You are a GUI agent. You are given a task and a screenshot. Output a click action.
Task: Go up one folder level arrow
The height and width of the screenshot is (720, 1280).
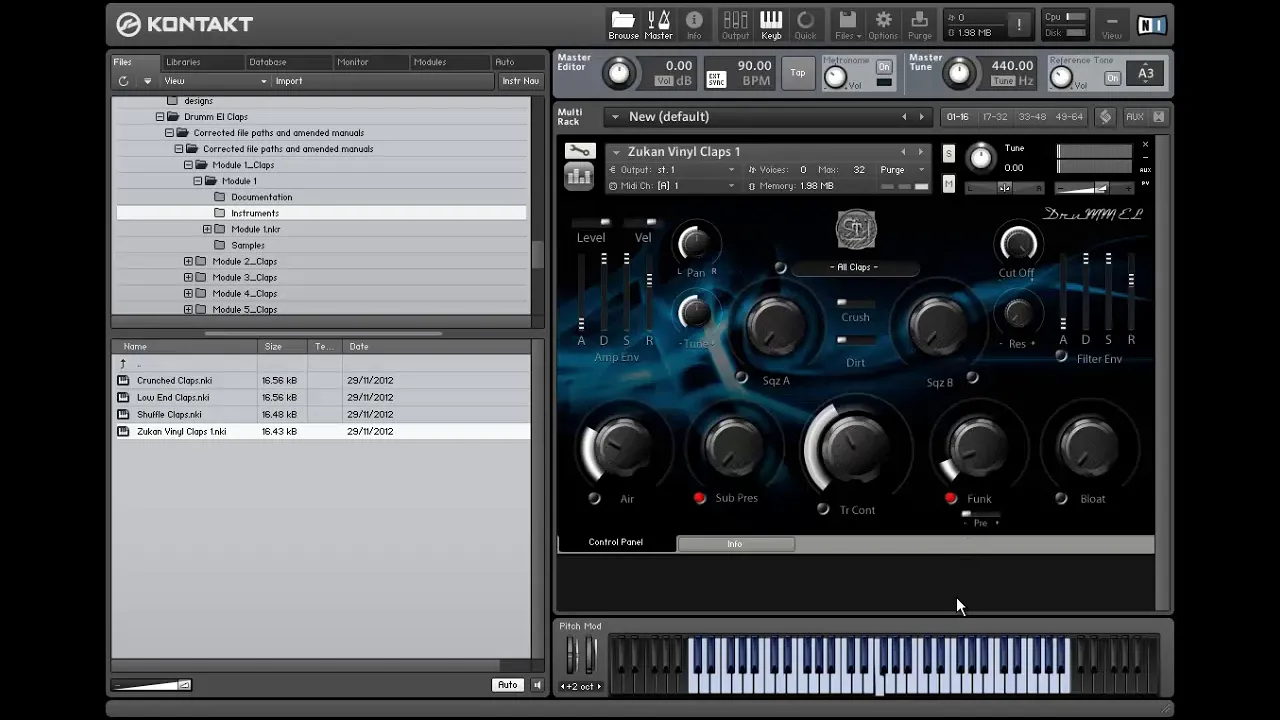[x=123, y=364]
